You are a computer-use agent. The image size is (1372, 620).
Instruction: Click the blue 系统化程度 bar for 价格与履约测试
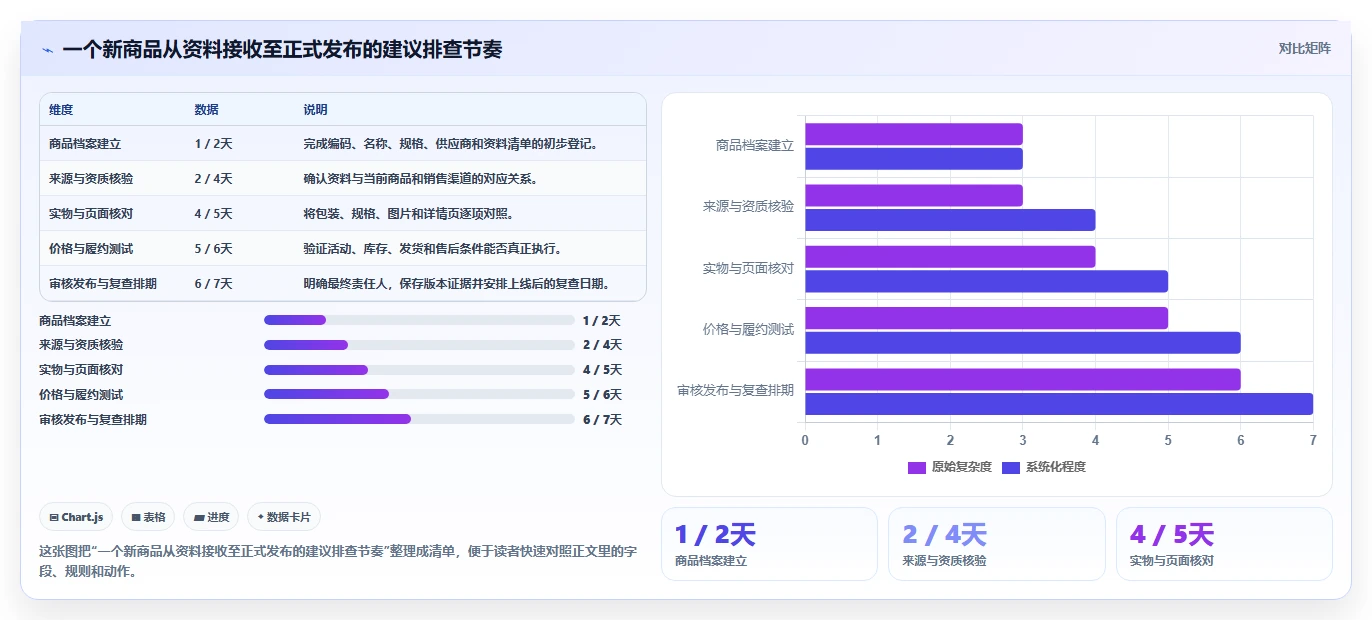[x=1023, y=342]
